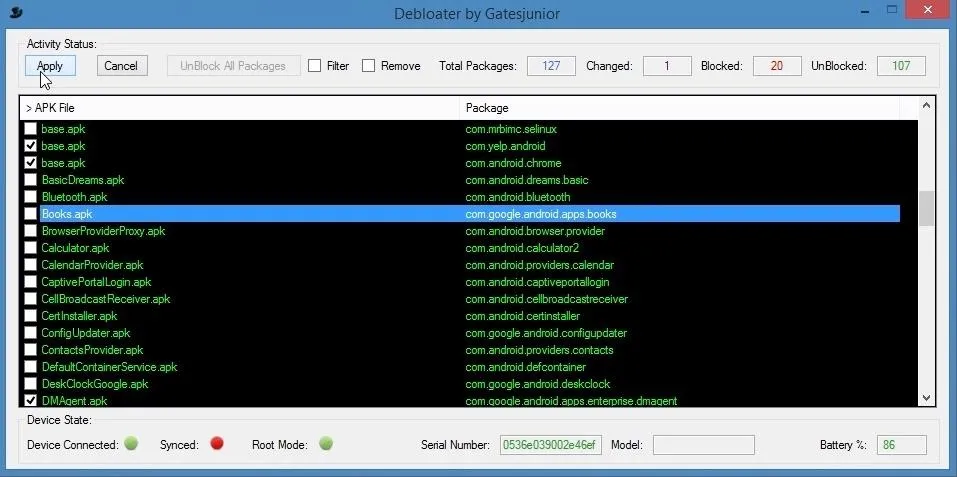This screenshot has width=957, height=477.
Task: Check the DeskClockGoogle.apk checkbox
Action: [30, 384]
